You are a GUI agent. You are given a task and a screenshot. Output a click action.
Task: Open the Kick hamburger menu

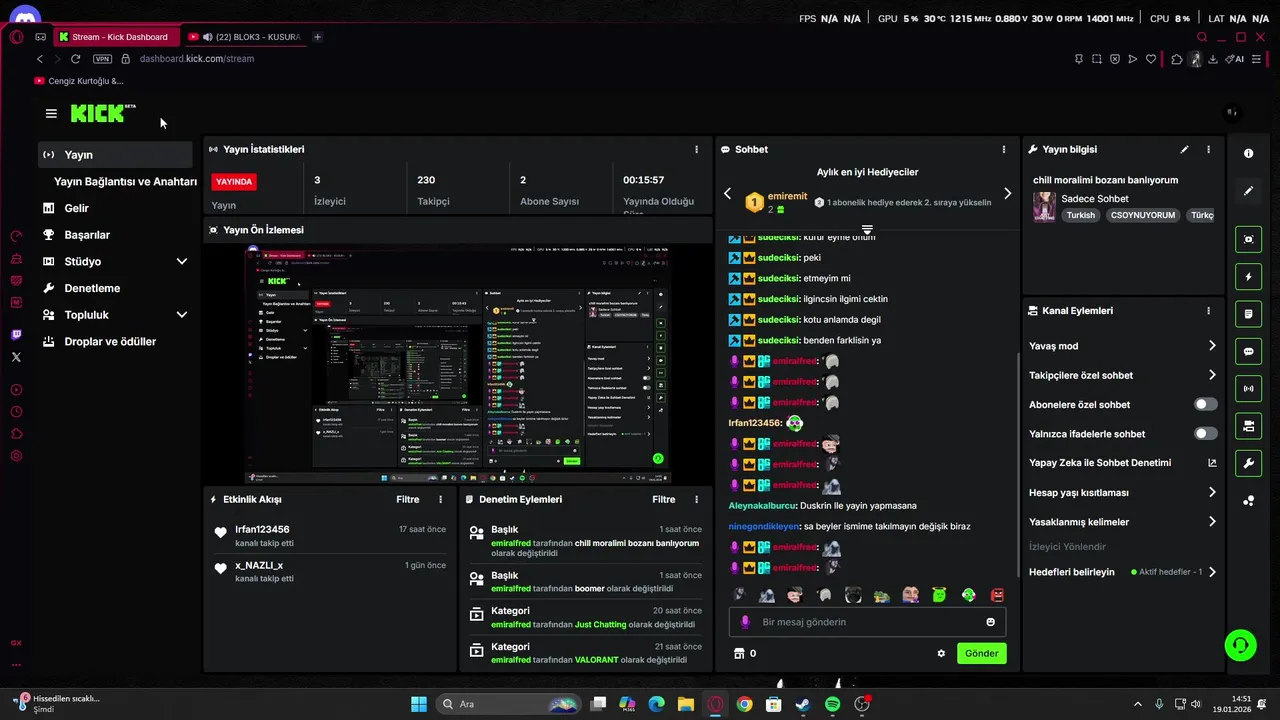(x=51, y=113)
